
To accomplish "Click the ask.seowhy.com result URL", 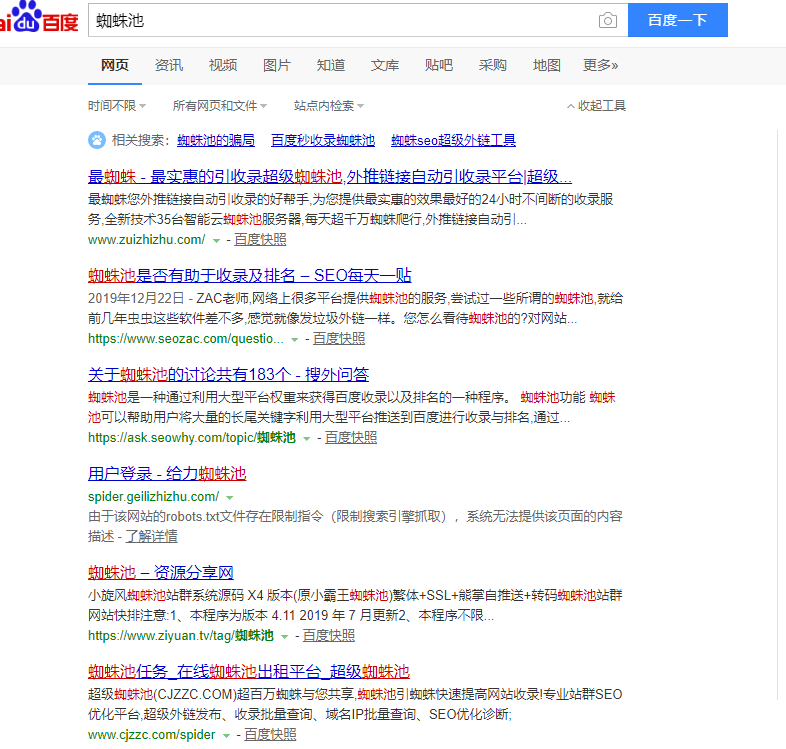I will coord(192,438).
